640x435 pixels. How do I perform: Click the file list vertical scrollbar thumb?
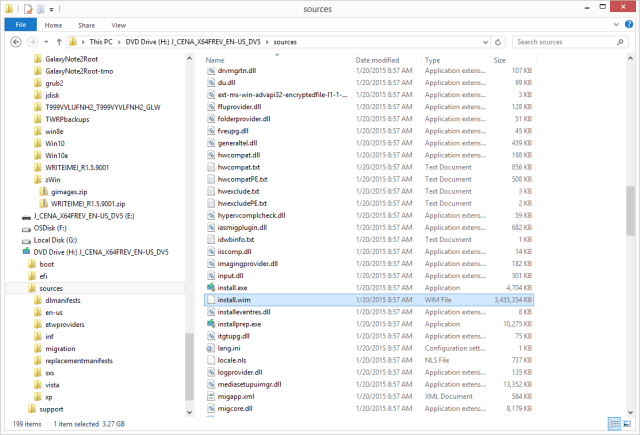[630, 211]
